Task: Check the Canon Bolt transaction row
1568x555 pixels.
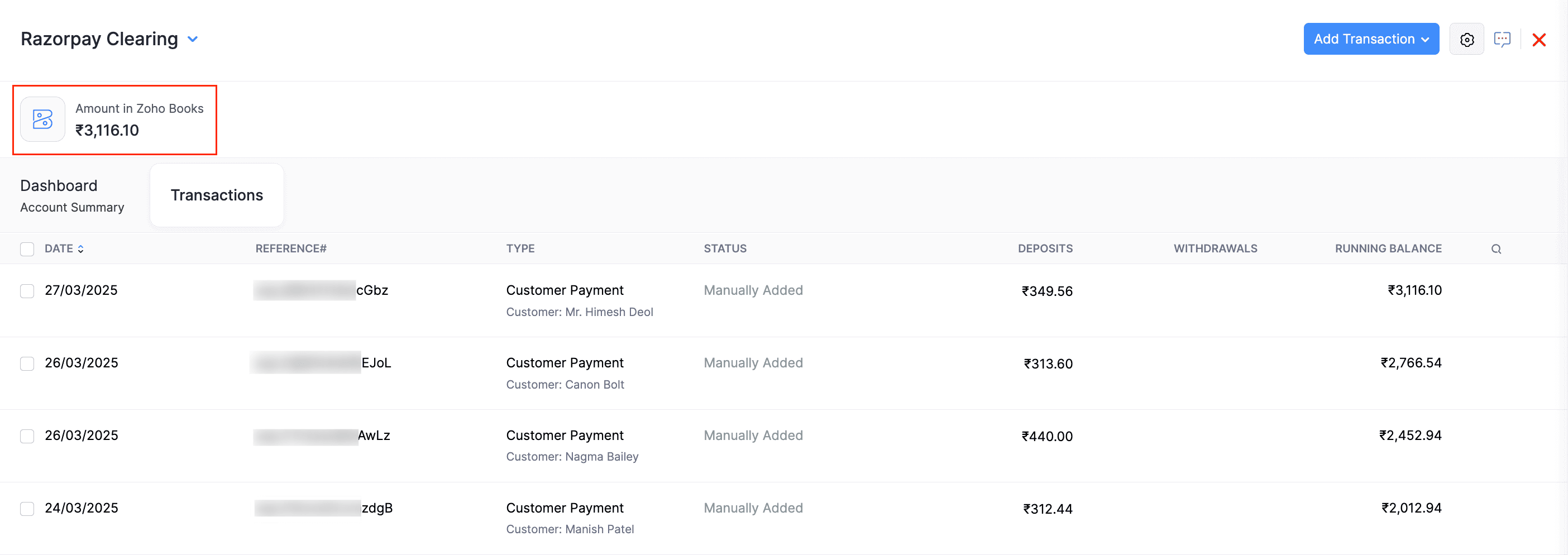Action: (x=27, y=363)
